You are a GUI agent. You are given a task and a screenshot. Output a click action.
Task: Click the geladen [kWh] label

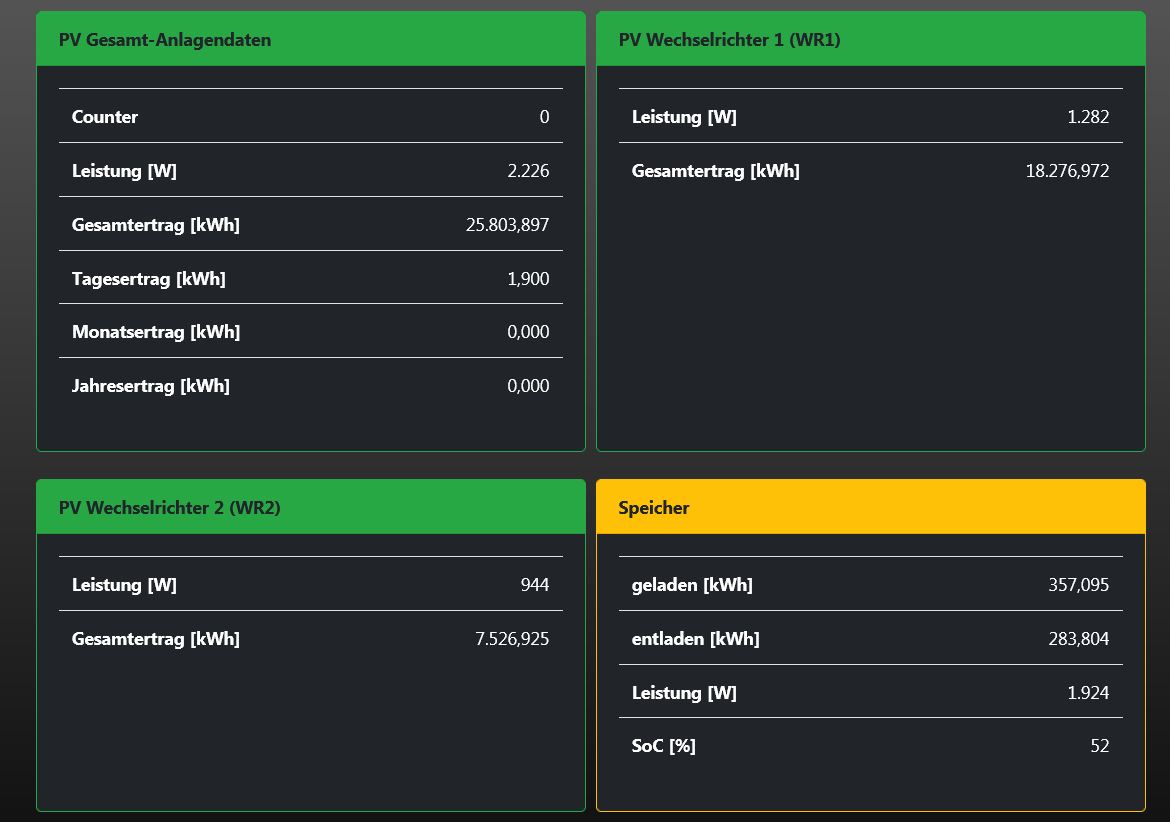[x=692, y=585]
